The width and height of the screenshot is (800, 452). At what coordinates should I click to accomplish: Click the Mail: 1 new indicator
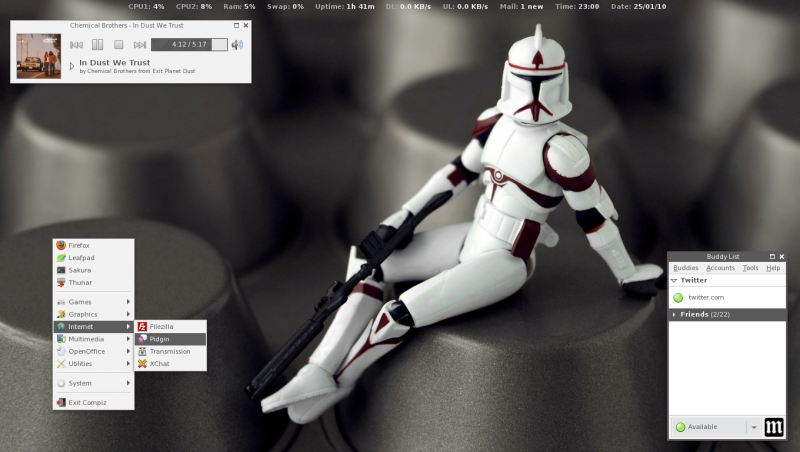point(521,7)
